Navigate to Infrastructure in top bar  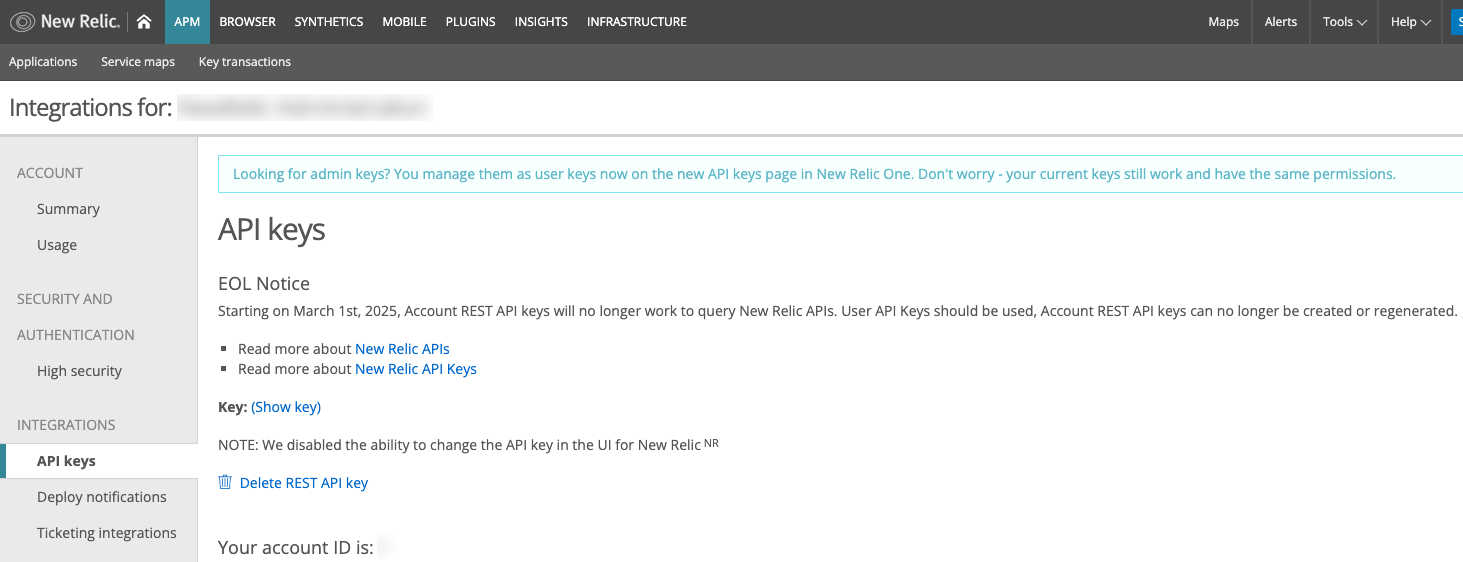coord(636,22)
